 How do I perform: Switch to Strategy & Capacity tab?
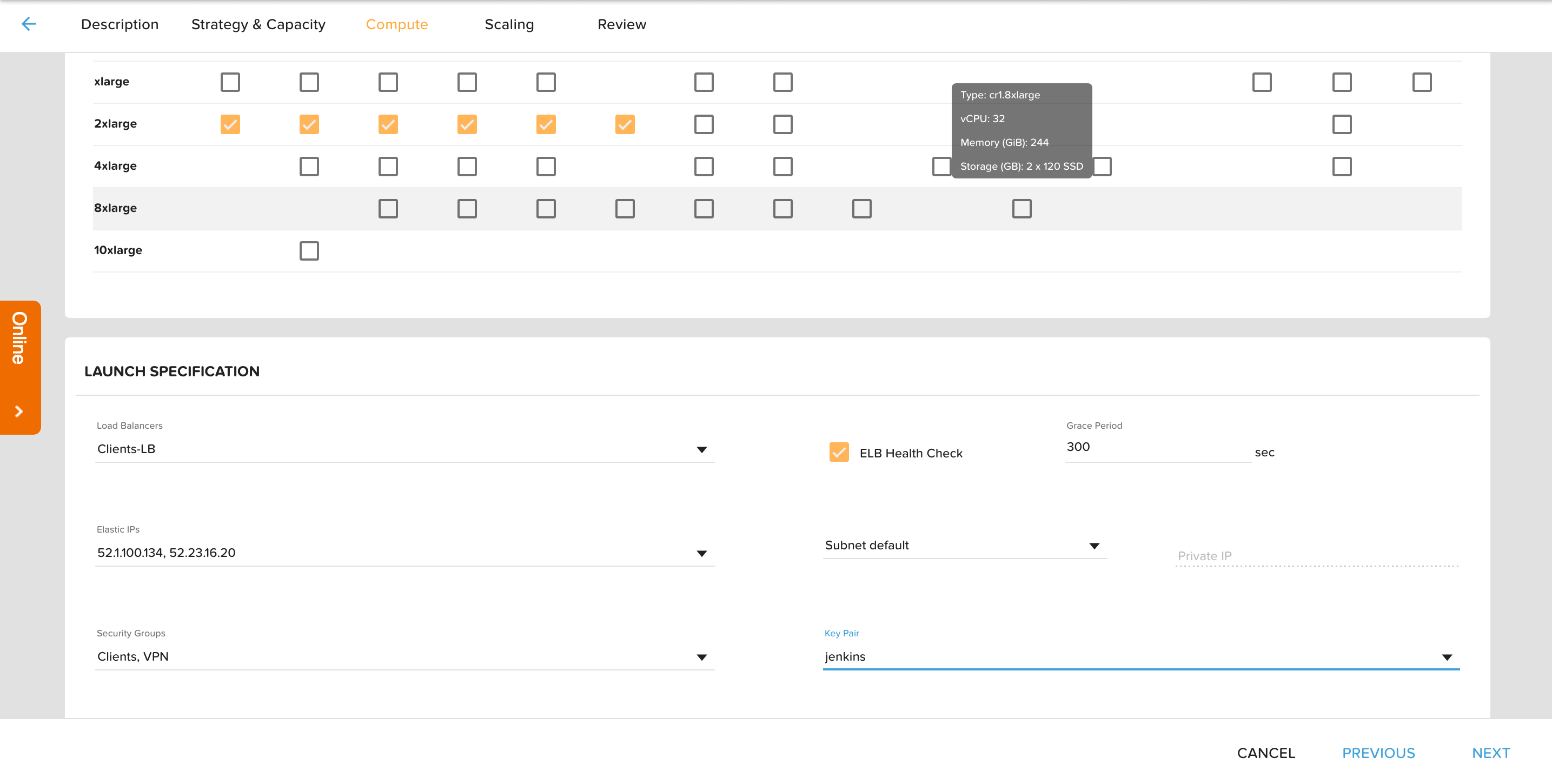click(x=258, y=25)
